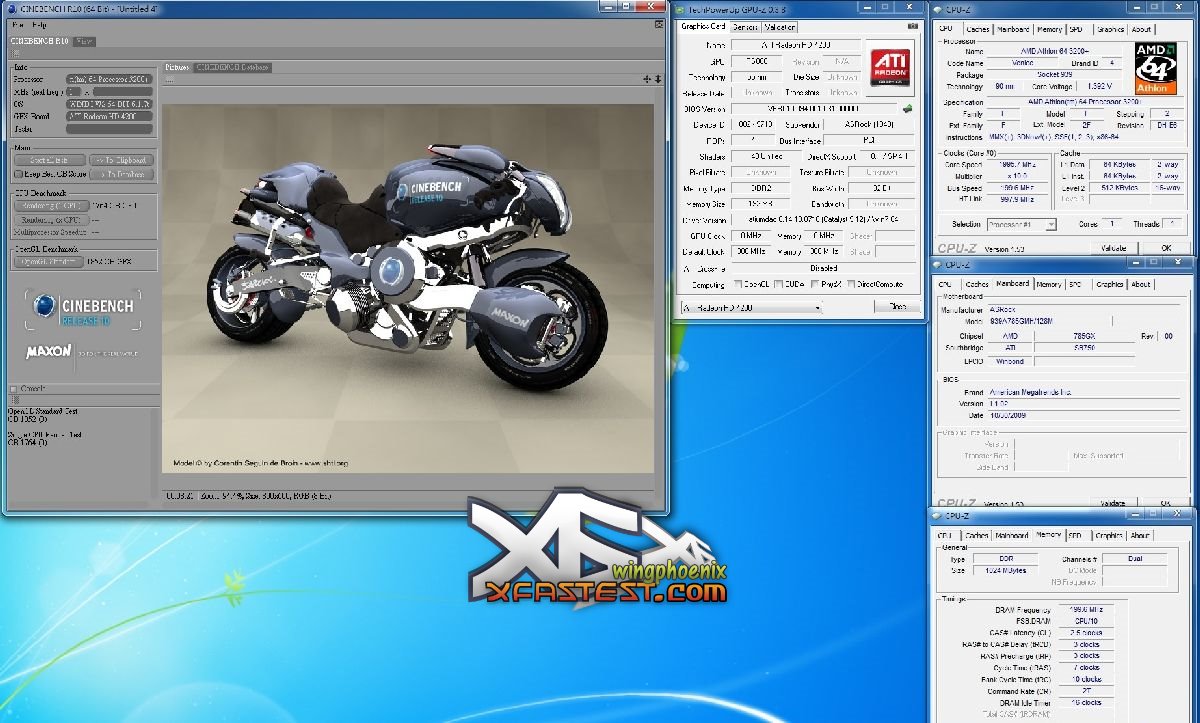Select Memory tab in the middle Mainboard CPU-Z window
The width and height of the screenshot is (1200, 723).
coord(1049,284)
